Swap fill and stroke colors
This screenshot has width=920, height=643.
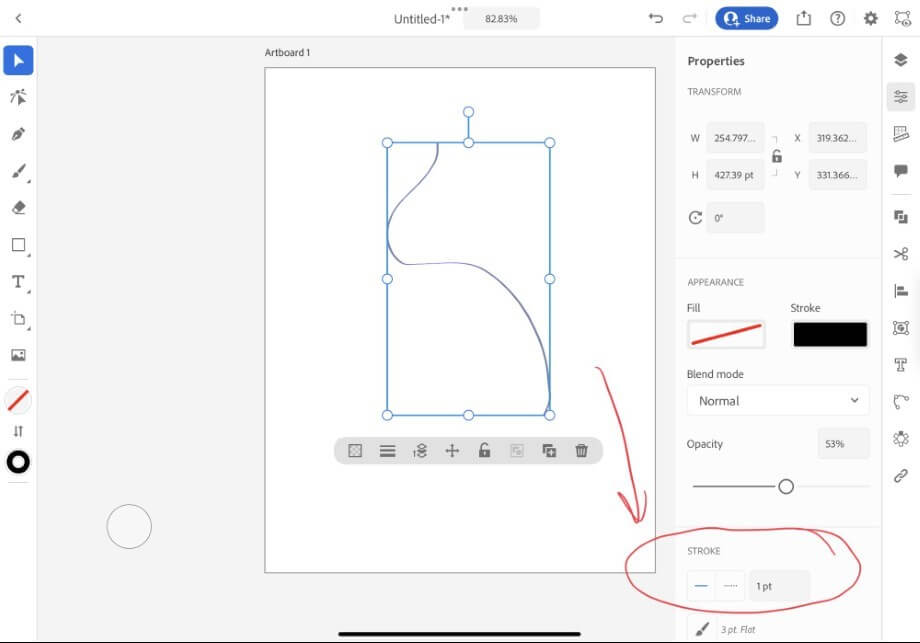click(18, 431)
